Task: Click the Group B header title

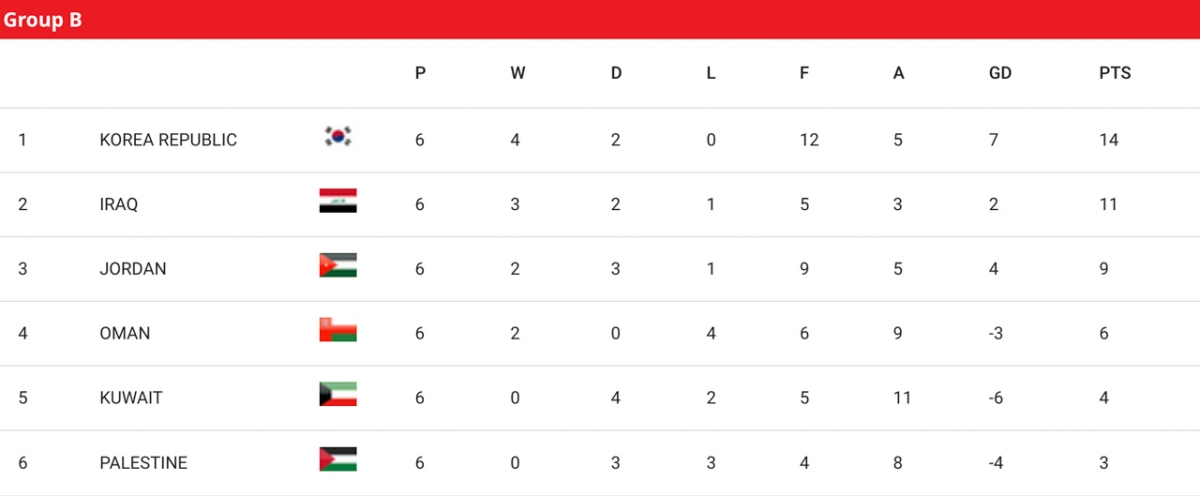Action: (43, 20)
